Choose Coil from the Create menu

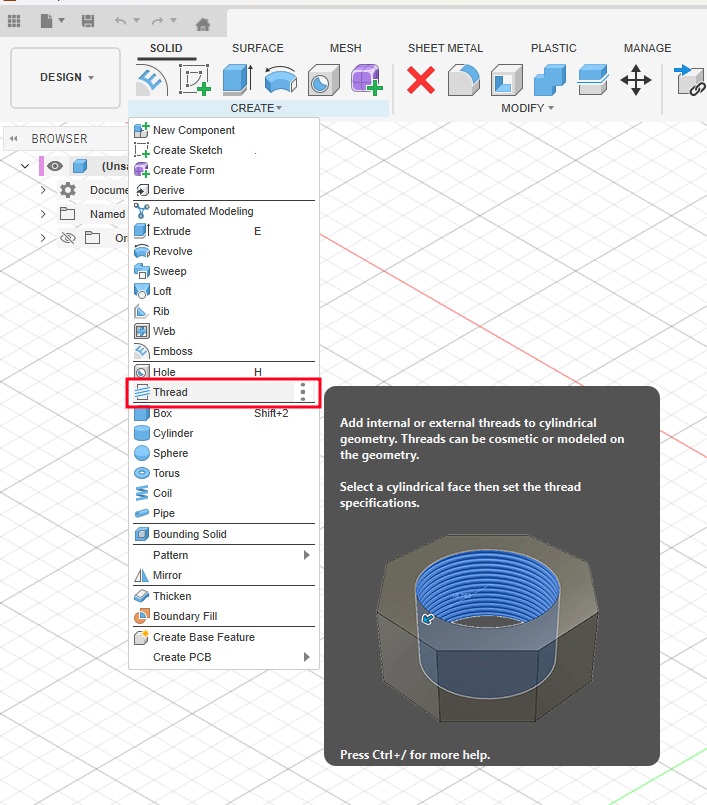click(224, 493)
